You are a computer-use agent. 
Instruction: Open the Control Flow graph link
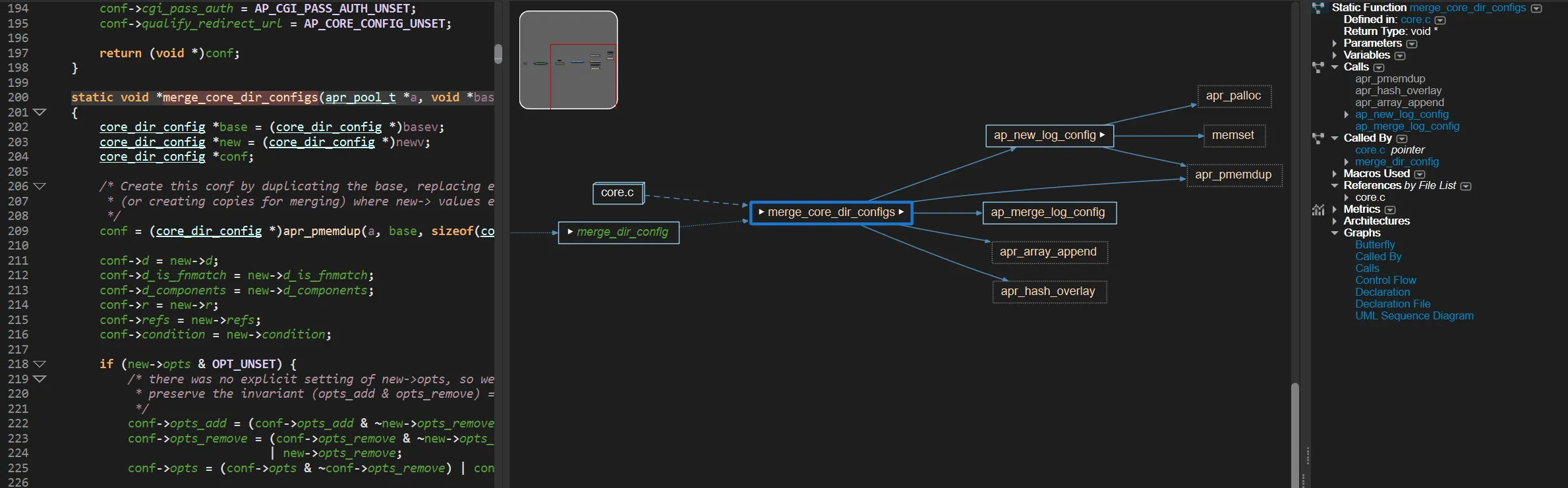(x=1385, y=281)
